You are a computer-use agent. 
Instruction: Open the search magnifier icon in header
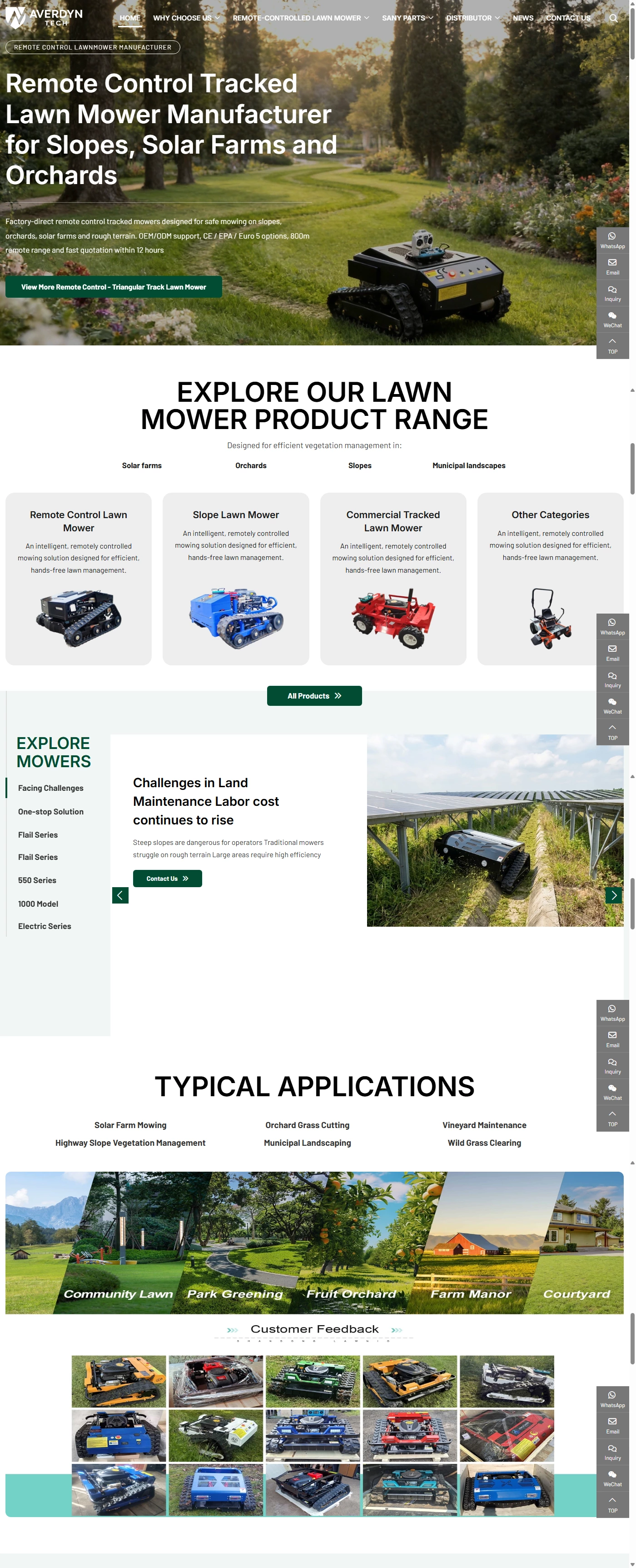613,18
